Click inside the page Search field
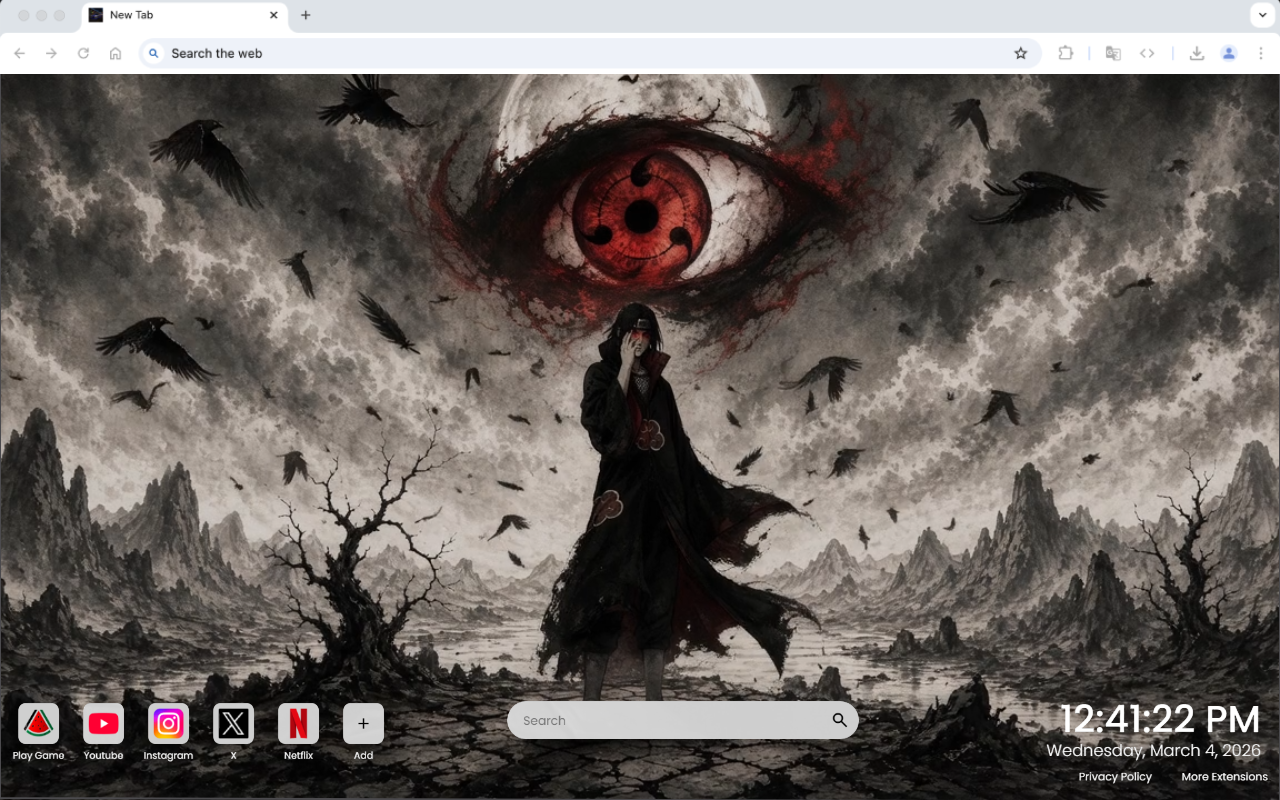 682,720
